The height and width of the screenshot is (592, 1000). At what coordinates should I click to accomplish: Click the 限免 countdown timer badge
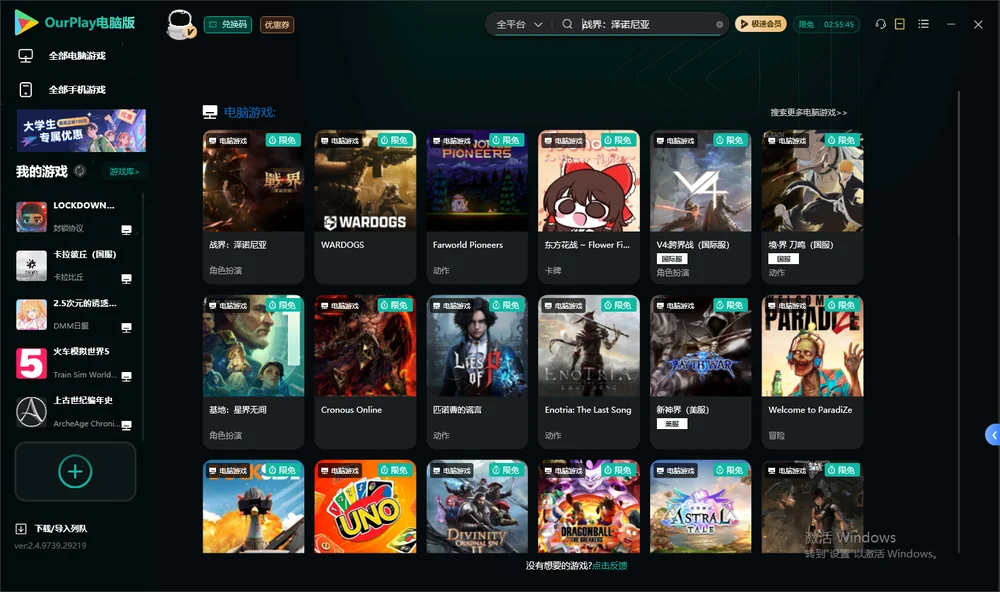tap(826, 24)
